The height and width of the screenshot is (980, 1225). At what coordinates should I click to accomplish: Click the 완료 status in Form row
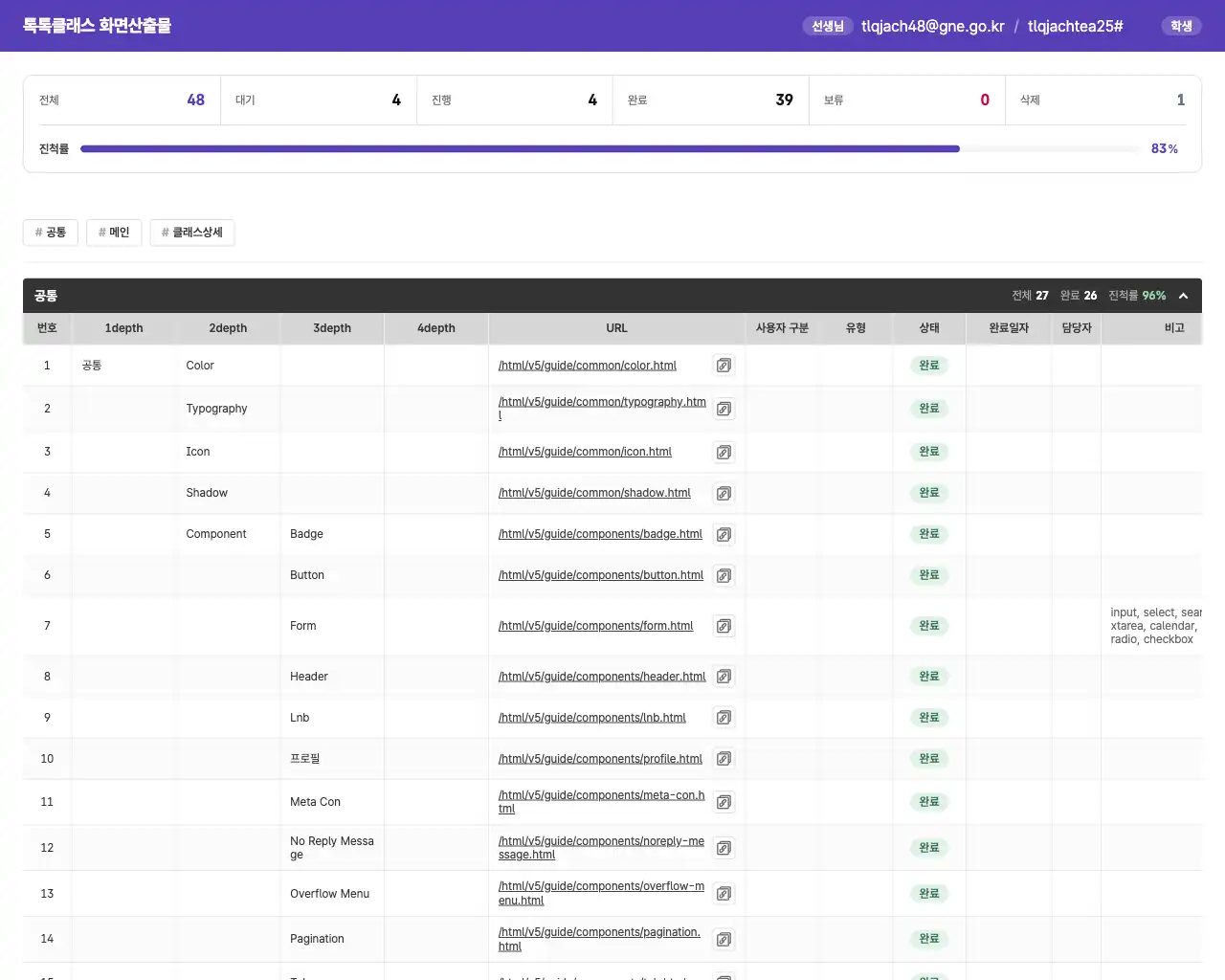click(x=929, y=626)
